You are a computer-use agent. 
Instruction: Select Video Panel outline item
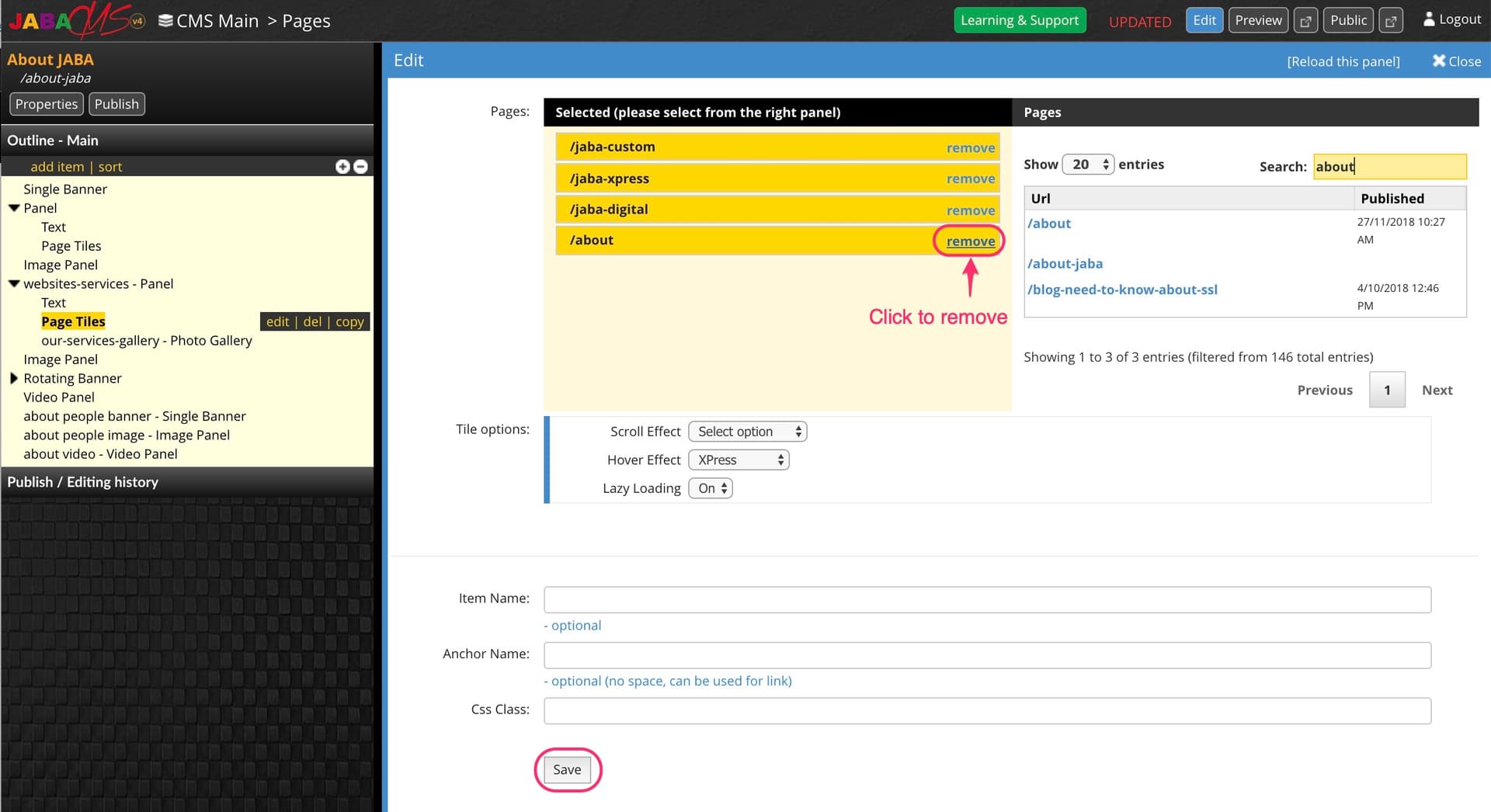pos(59,397)
